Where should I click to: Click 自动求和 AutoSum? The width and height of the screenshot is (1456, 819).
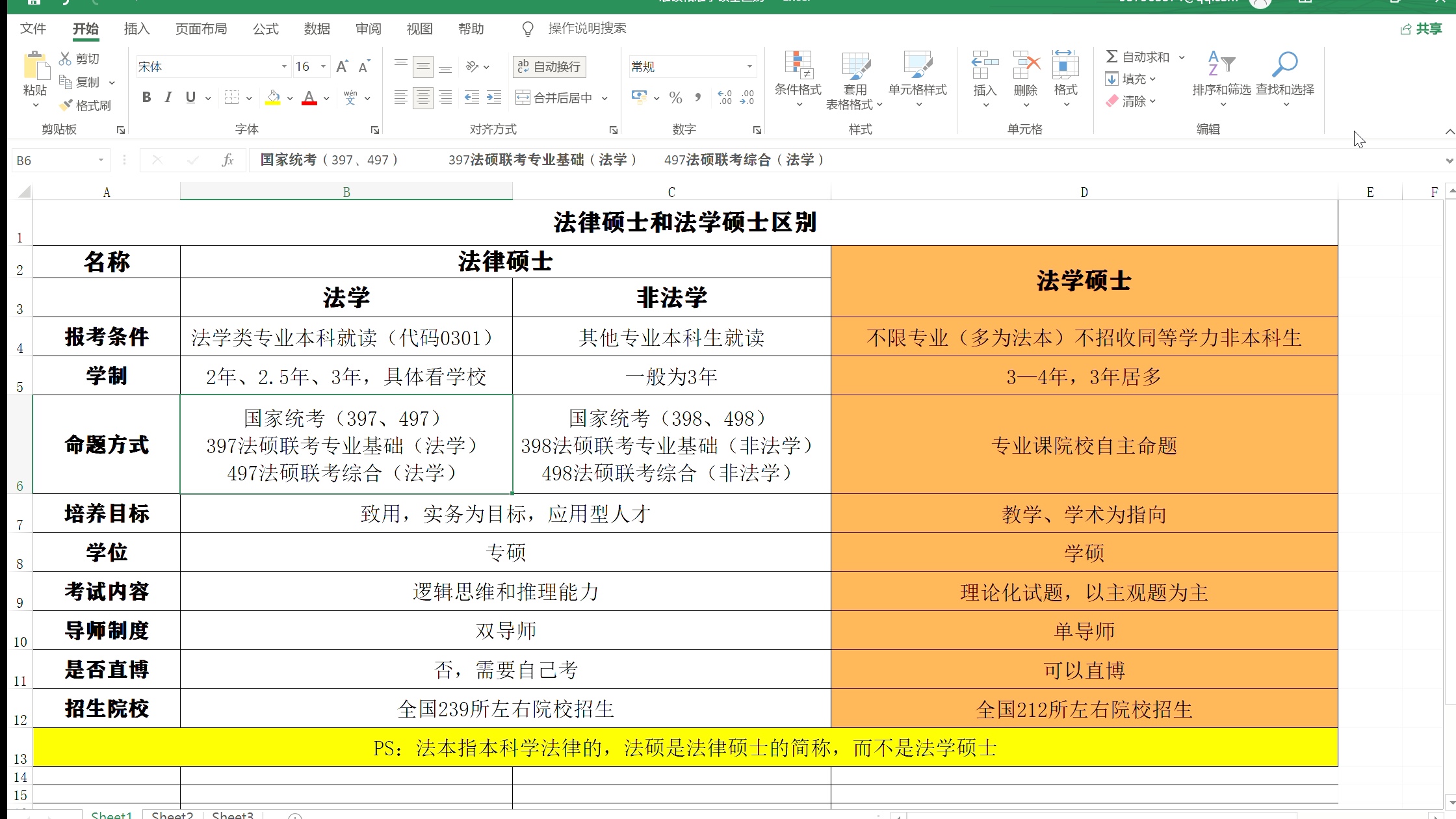coord(1137,57)
